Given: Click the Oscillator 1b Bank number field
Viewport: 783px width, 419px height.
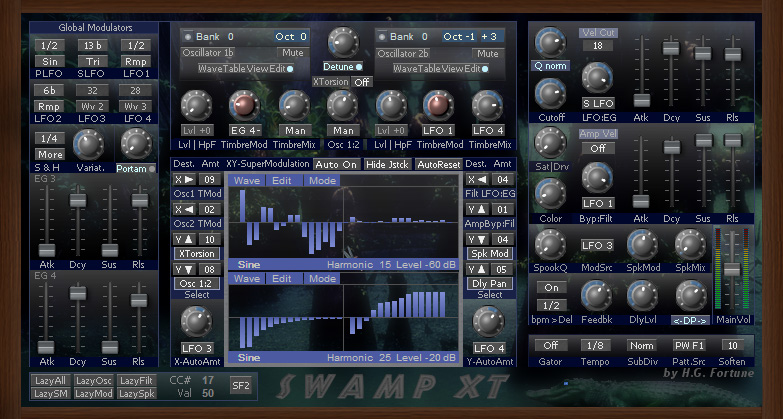Looking at the screenshot, I should pyautogui.click(x=231, y=36).
